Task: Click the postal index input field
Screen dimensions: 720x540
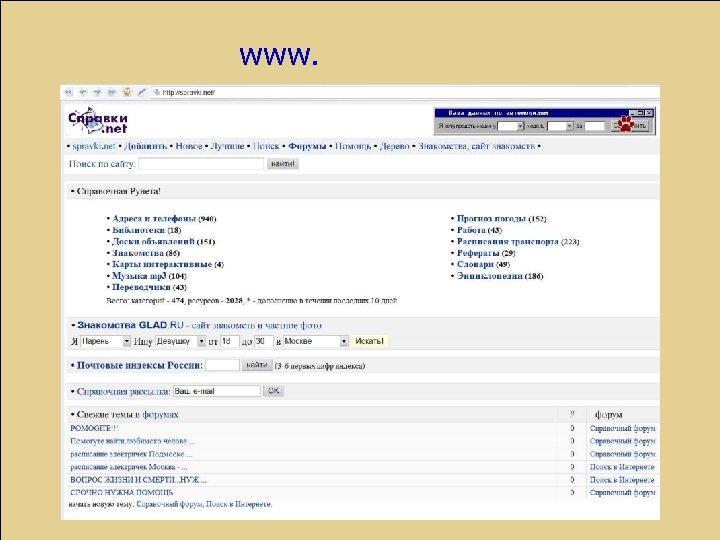Action: tap(222, 365)
